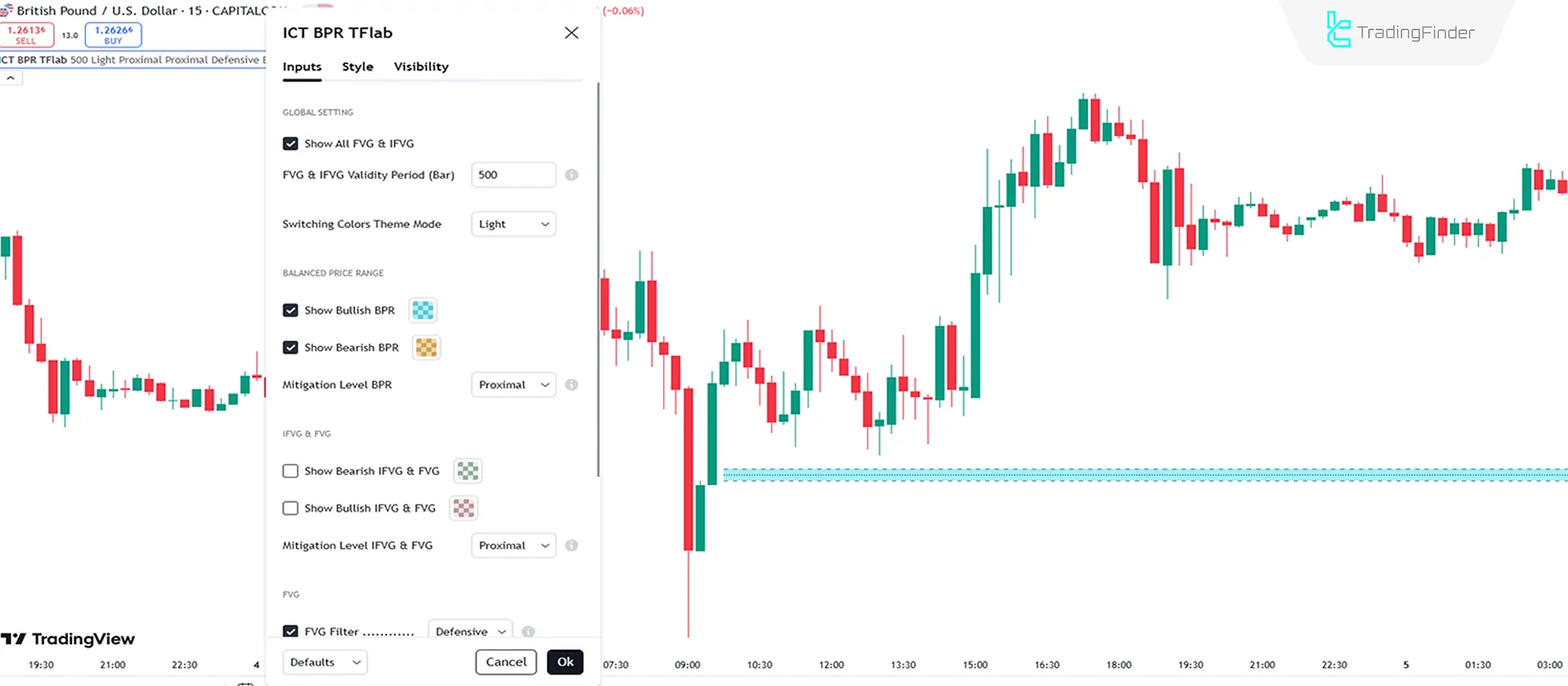Change the FVG Filter Defensive dropdown
1568x686 pixels.
(x=470, y=630)
